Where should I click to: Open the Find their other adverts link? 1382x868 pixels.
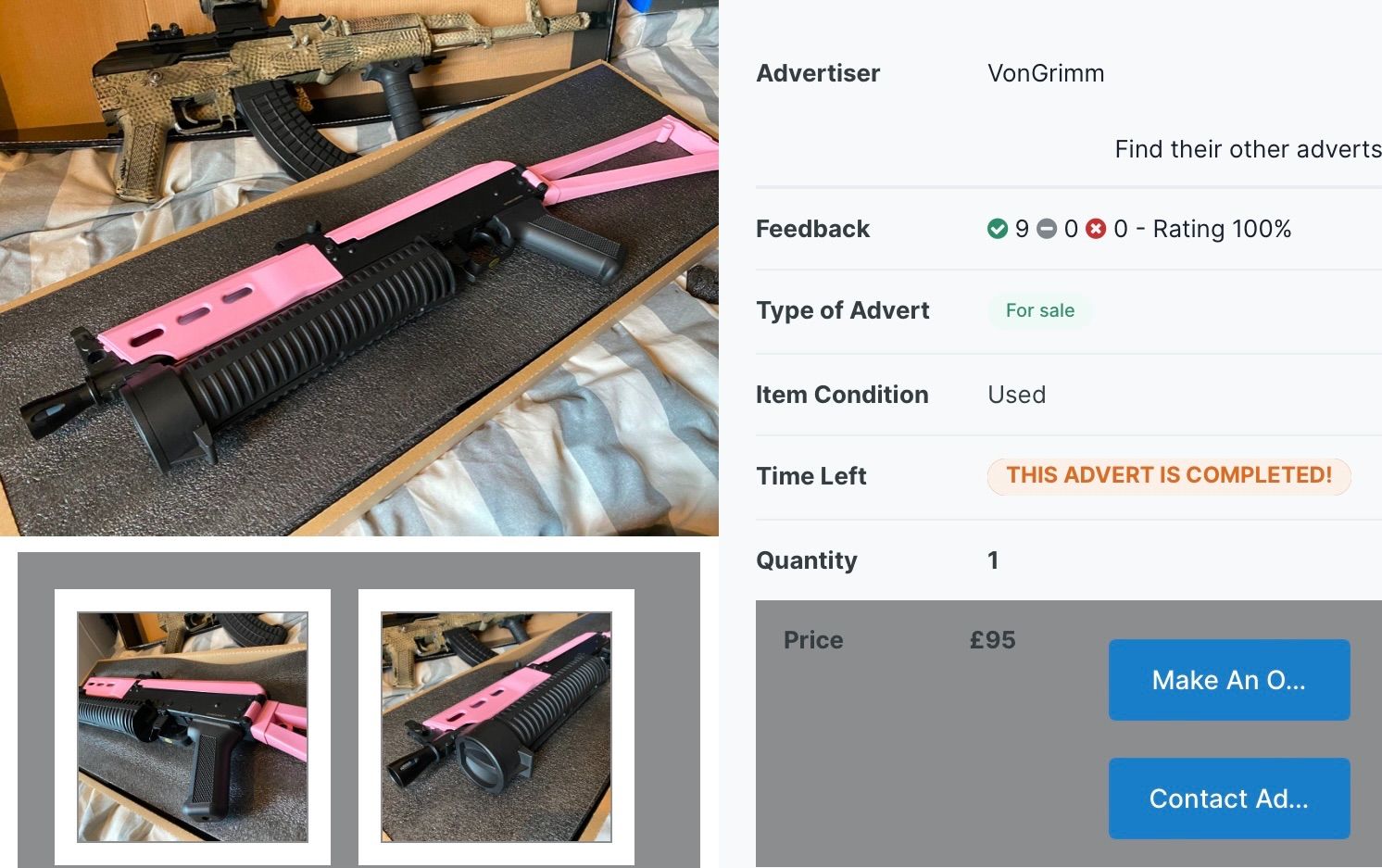tap(1248, 149)
